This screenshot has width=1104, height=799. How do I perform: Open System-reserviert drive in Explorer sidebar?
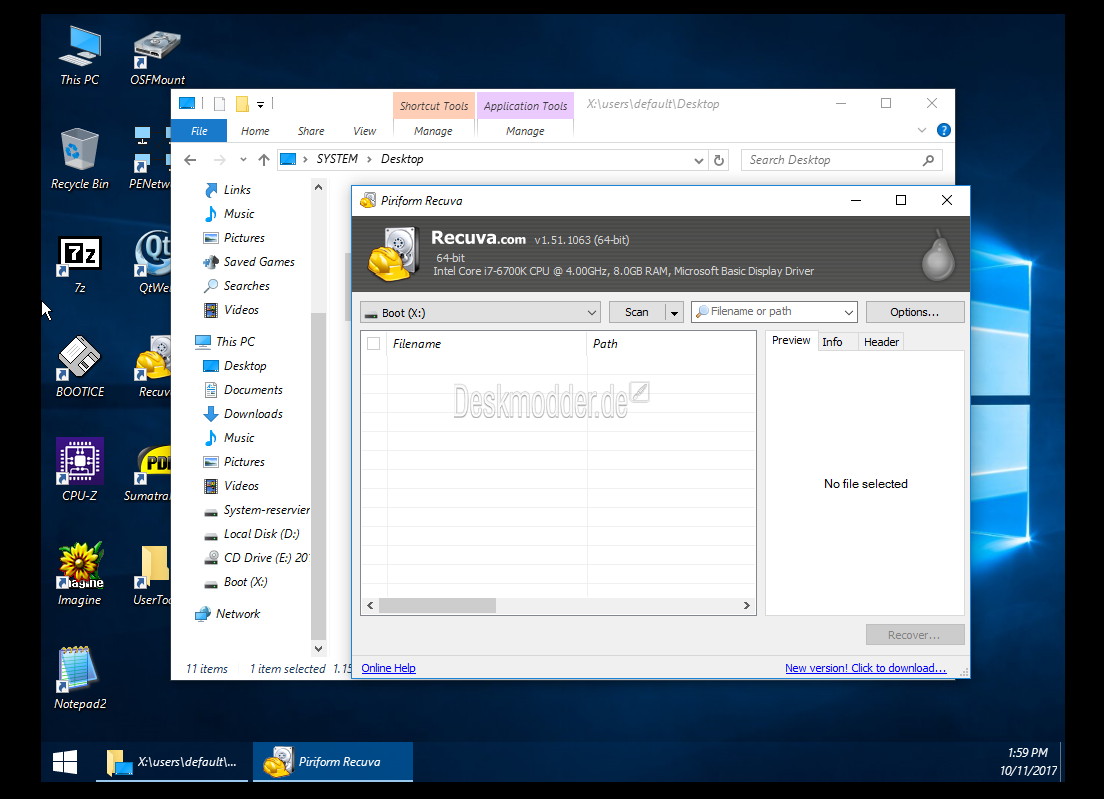pos(256,510)
